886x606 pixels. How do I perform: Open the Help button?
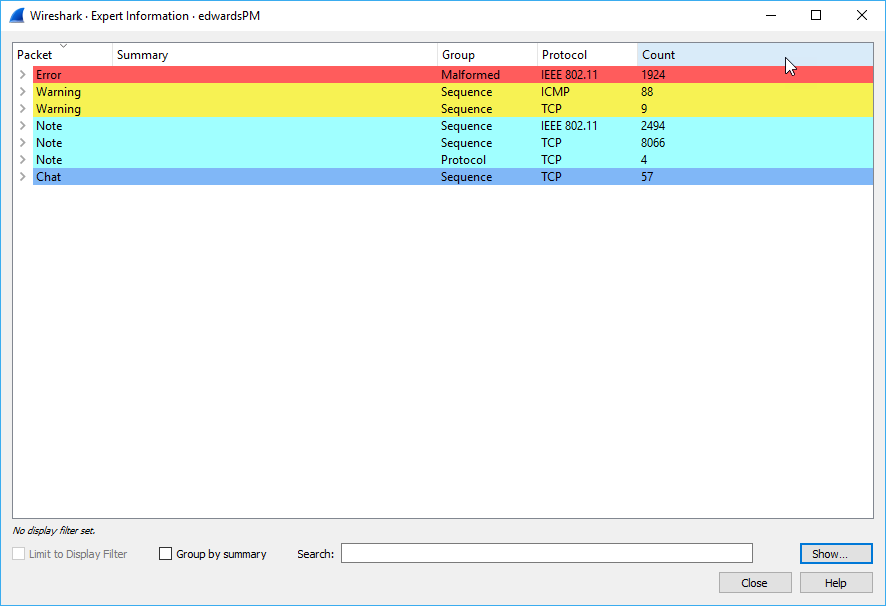(x=835, y=583)
